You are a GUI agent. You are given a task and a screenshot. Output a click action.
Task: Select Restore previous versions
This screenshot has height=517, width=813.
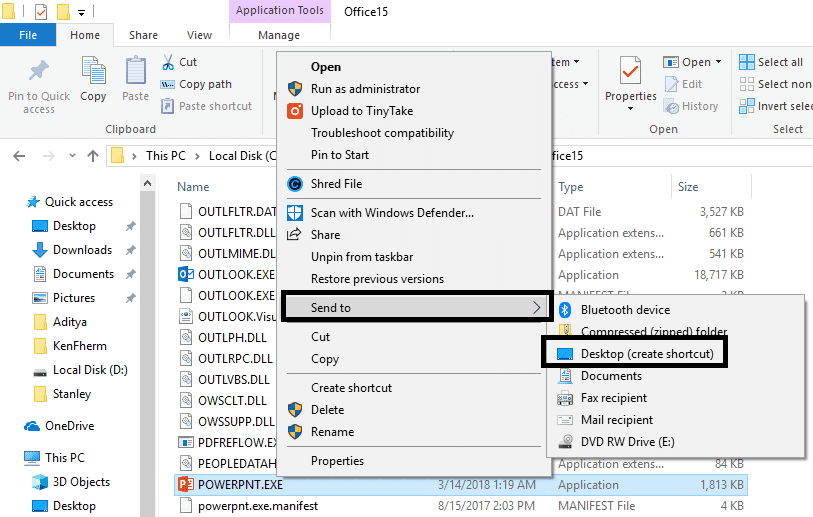click(377, 279)
